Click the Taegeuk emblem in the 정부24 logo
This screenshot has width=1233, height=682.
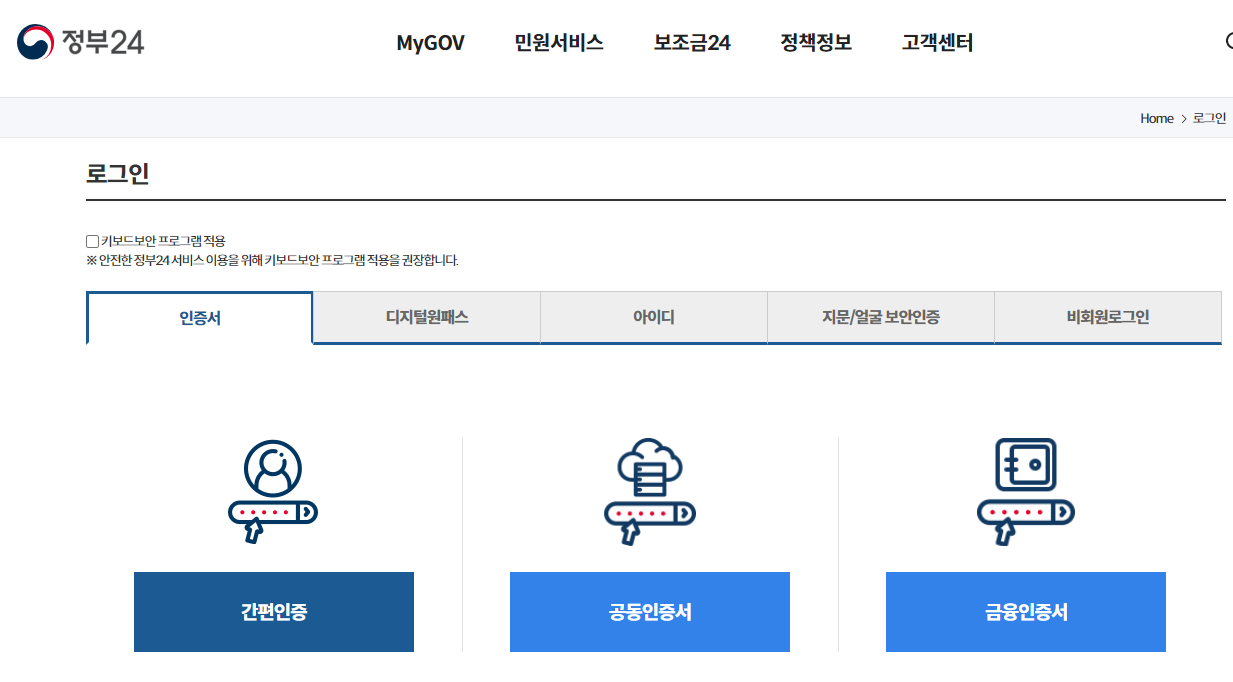[31, 41]
